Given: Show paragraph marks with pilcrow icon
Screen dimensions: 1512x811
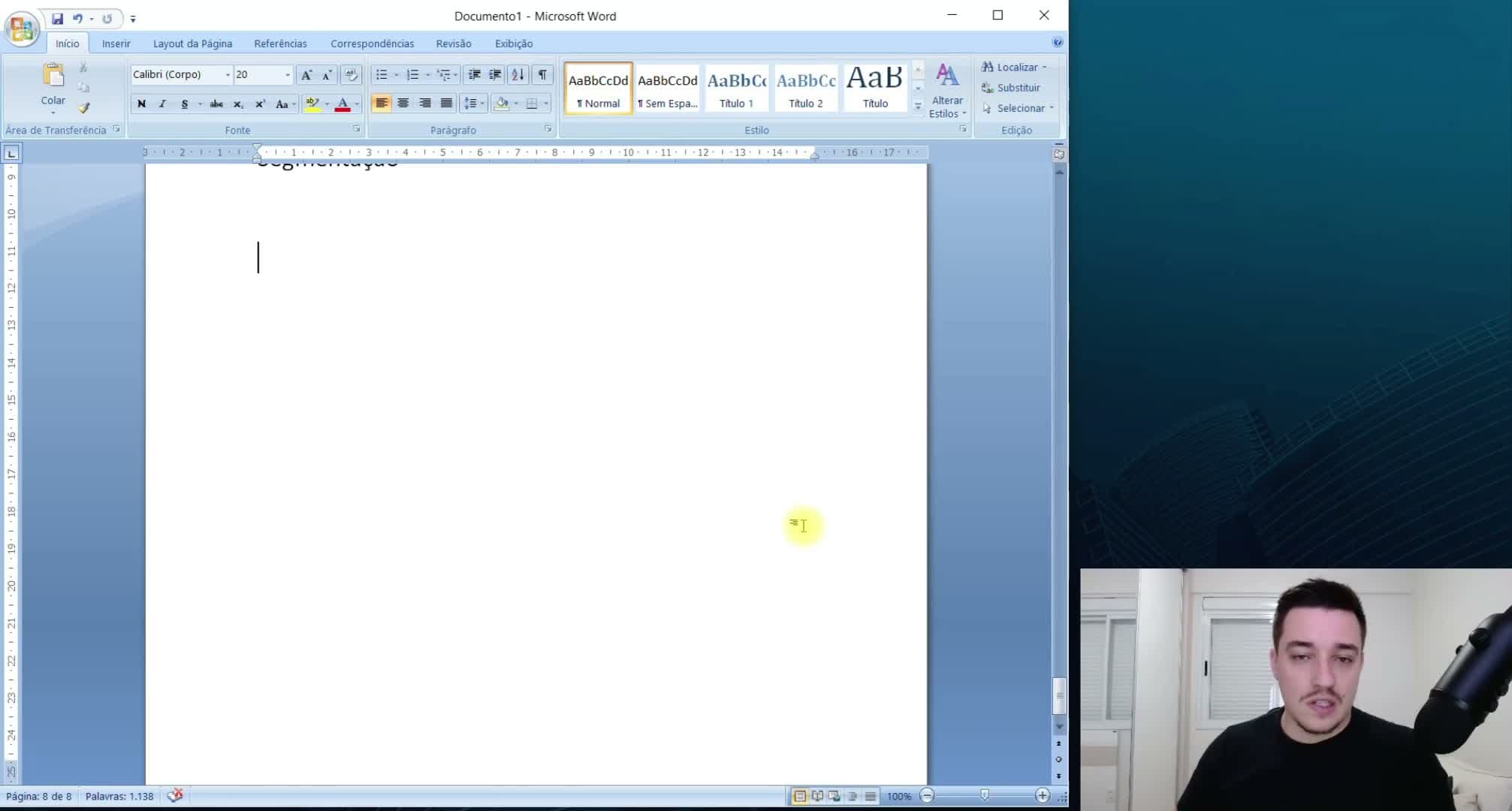Looking at the screenshot, I should click(542, 74).
